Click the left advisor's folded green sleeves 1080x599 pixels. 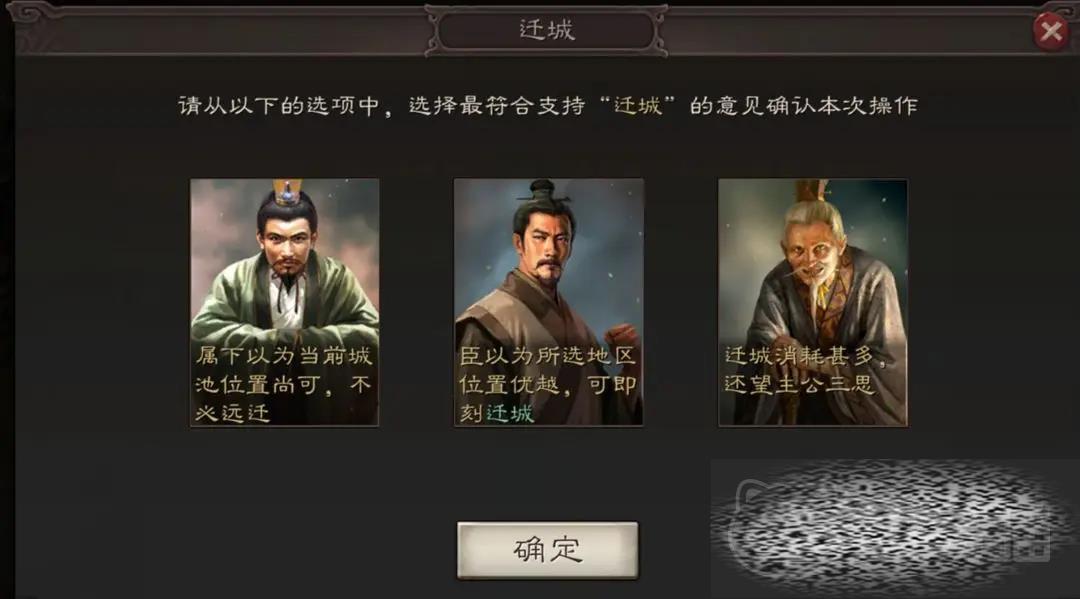(x=284, y=324)
